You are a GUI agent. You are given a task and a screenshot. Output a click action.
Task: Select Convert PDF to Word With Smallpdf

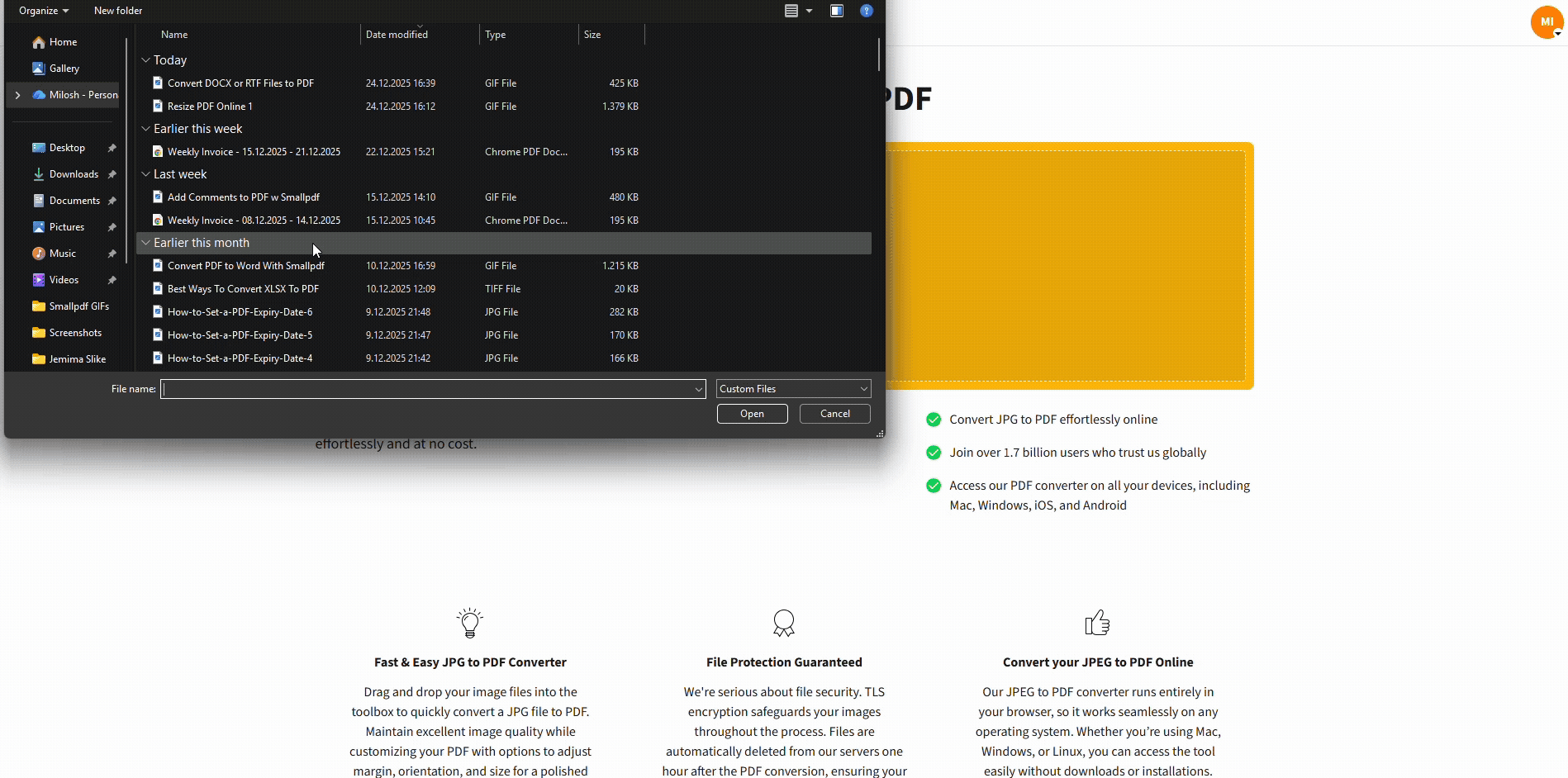tap(246, 266)
